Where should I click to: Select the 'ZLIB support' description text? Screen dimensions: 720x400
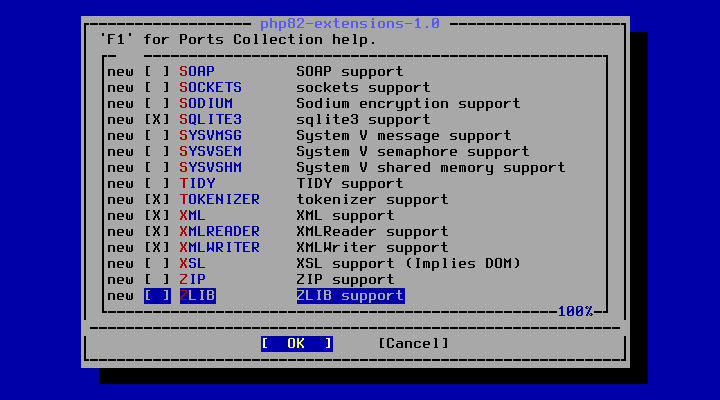coord(350,296)
